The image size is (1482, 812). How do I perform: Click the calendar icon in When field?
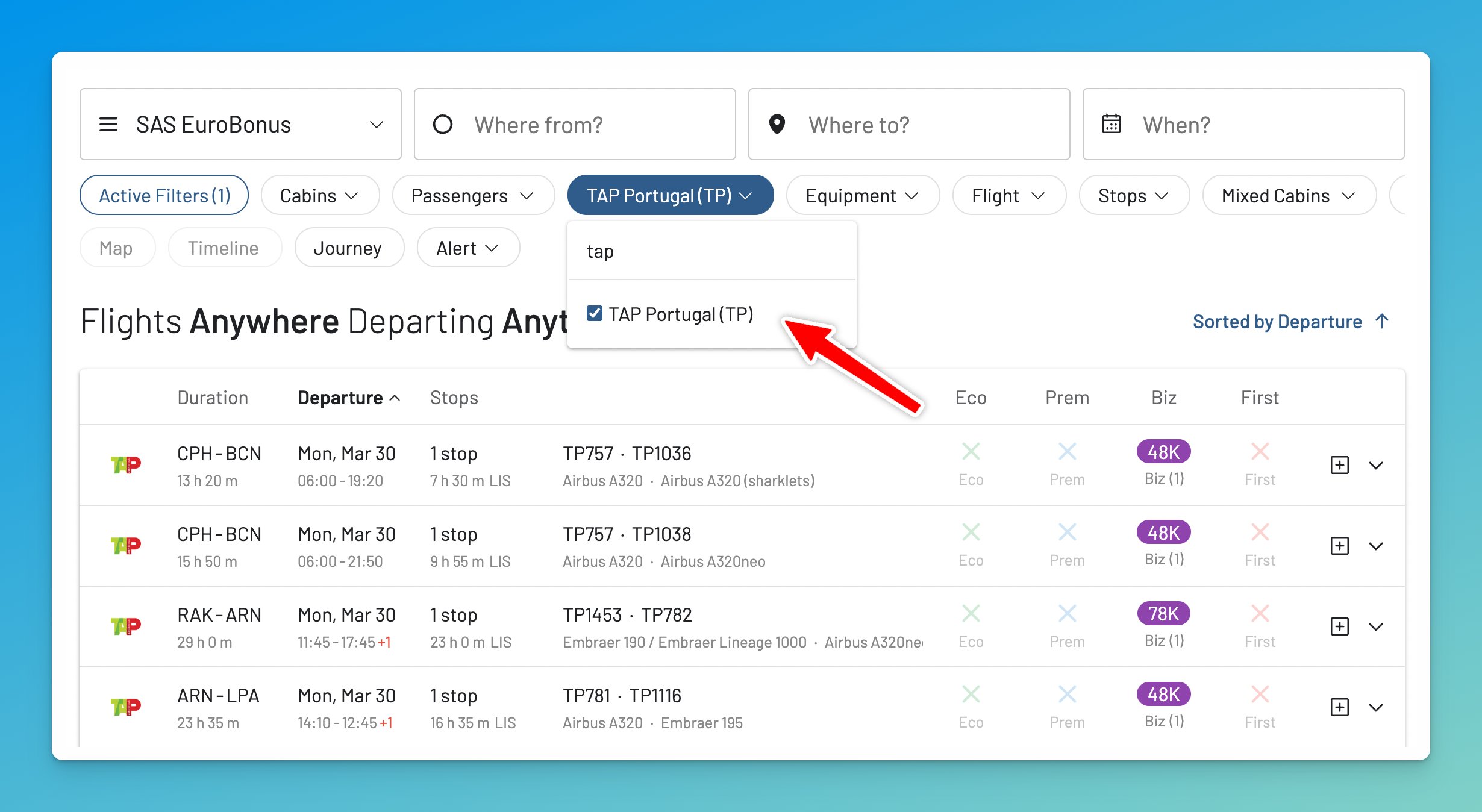click(x=1111, y=125)
